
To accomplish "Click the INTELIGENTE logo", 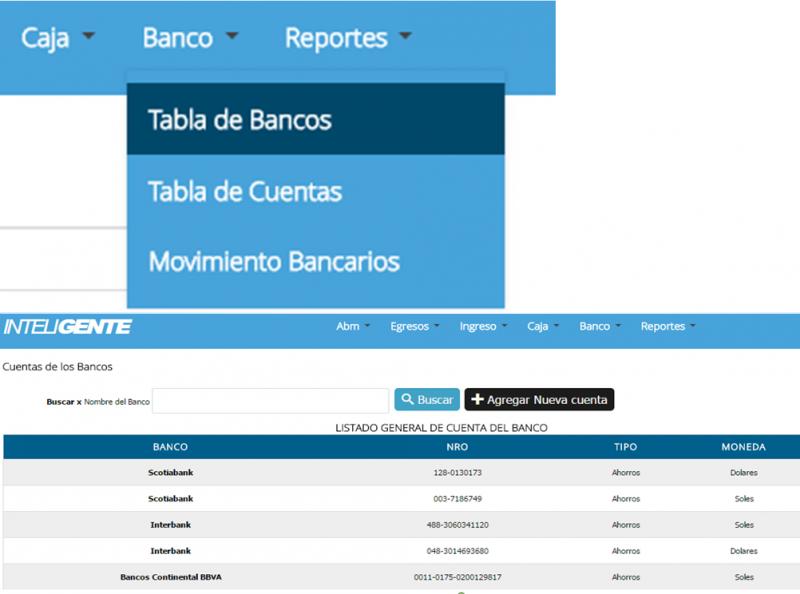I will point(67,327).
